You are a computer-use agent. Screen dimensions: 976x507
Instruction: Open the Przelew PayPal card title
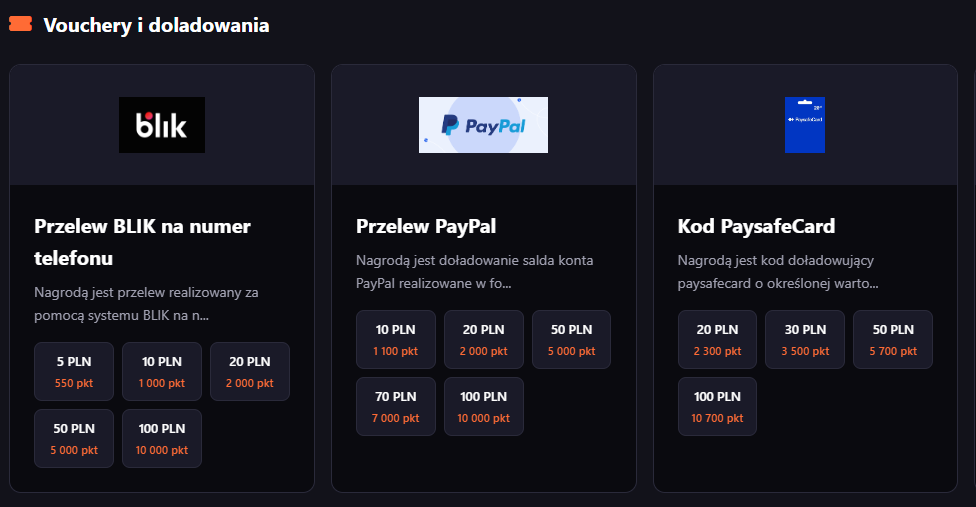426,226
